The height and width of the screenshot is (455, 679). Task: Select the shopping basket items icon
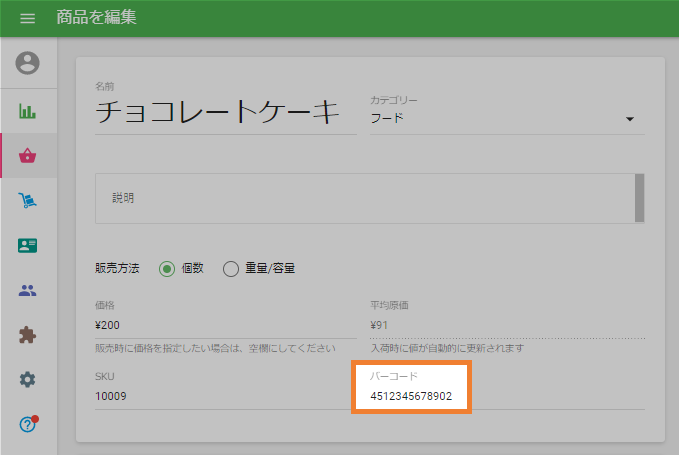coord(28,156)
